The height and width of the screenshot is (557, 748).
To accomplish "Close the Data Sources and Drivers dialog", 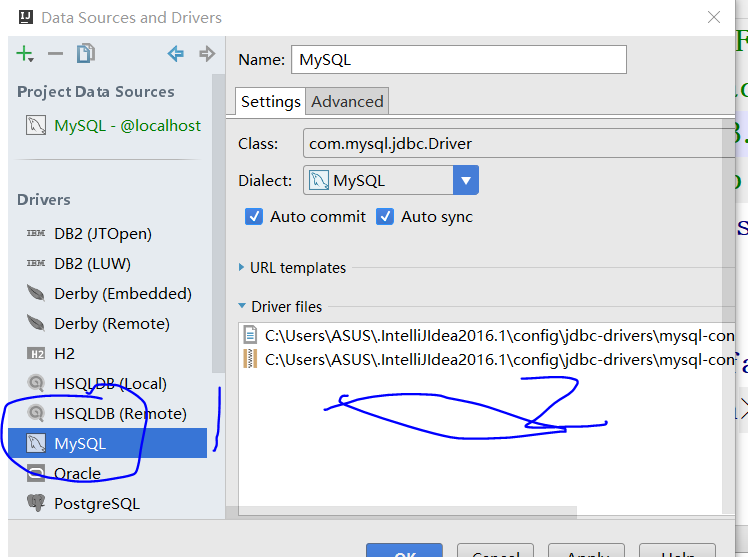I will click(714, 18).
